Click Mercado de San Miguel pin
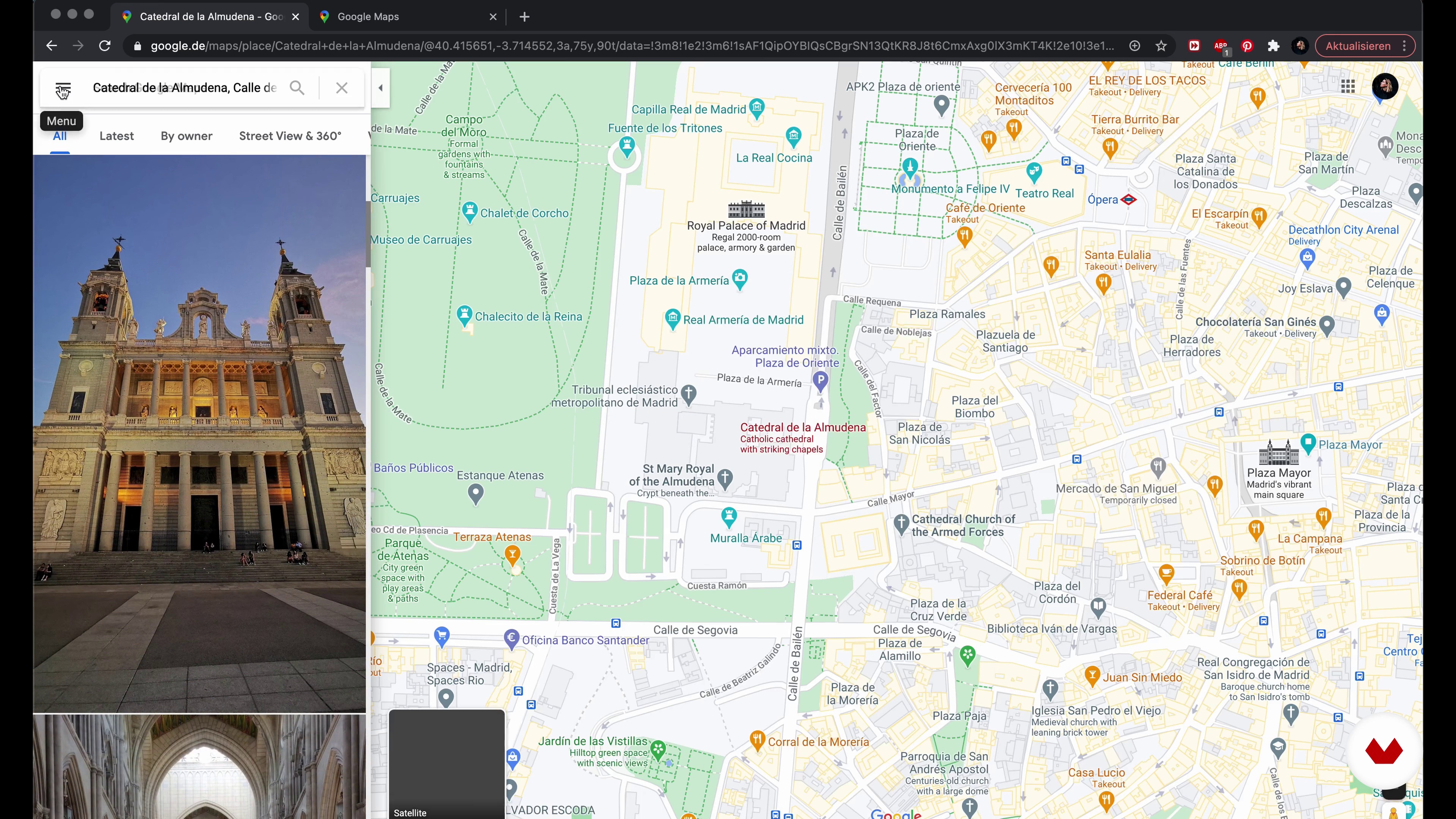The image size is (1456, 819). 1158,468
